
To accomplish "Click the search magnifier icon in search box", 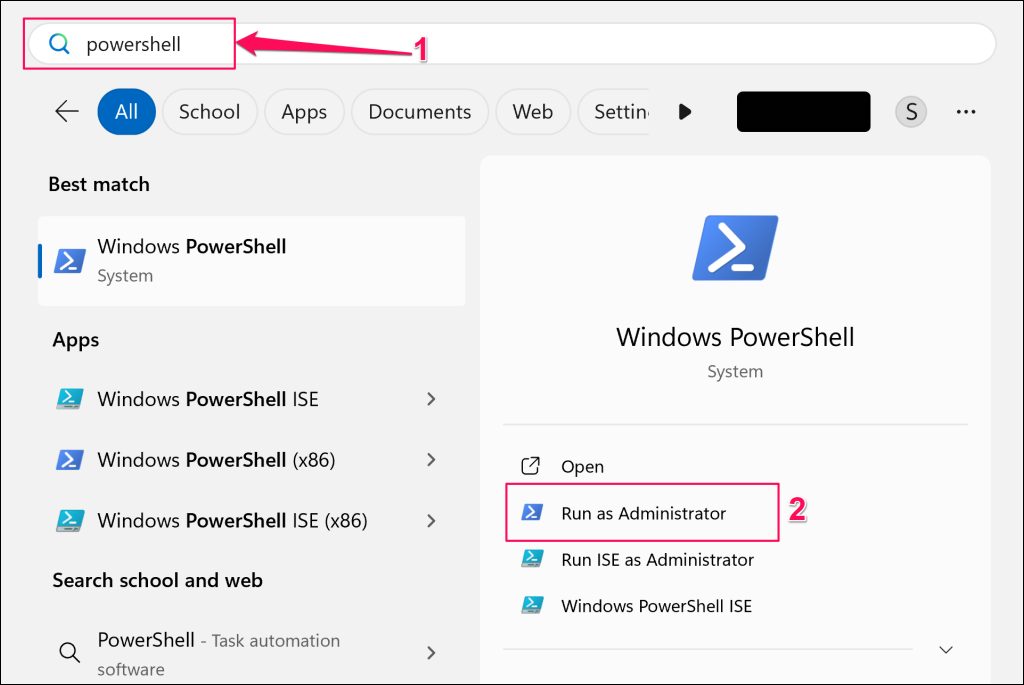I will pyautogui.click(x=59, y=44).
